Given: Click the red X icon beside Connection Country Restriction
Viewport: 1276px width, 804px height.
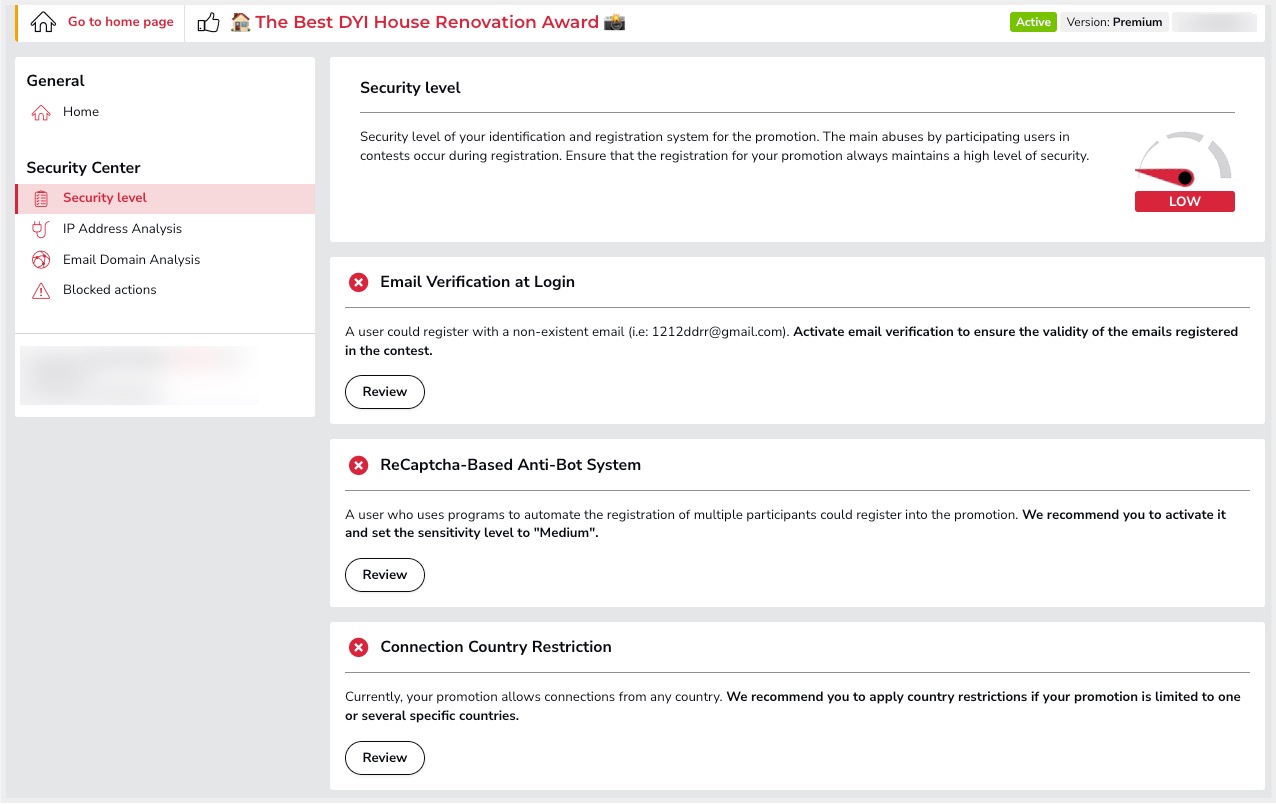Looking at the screenshot, I should click(358, 648).
